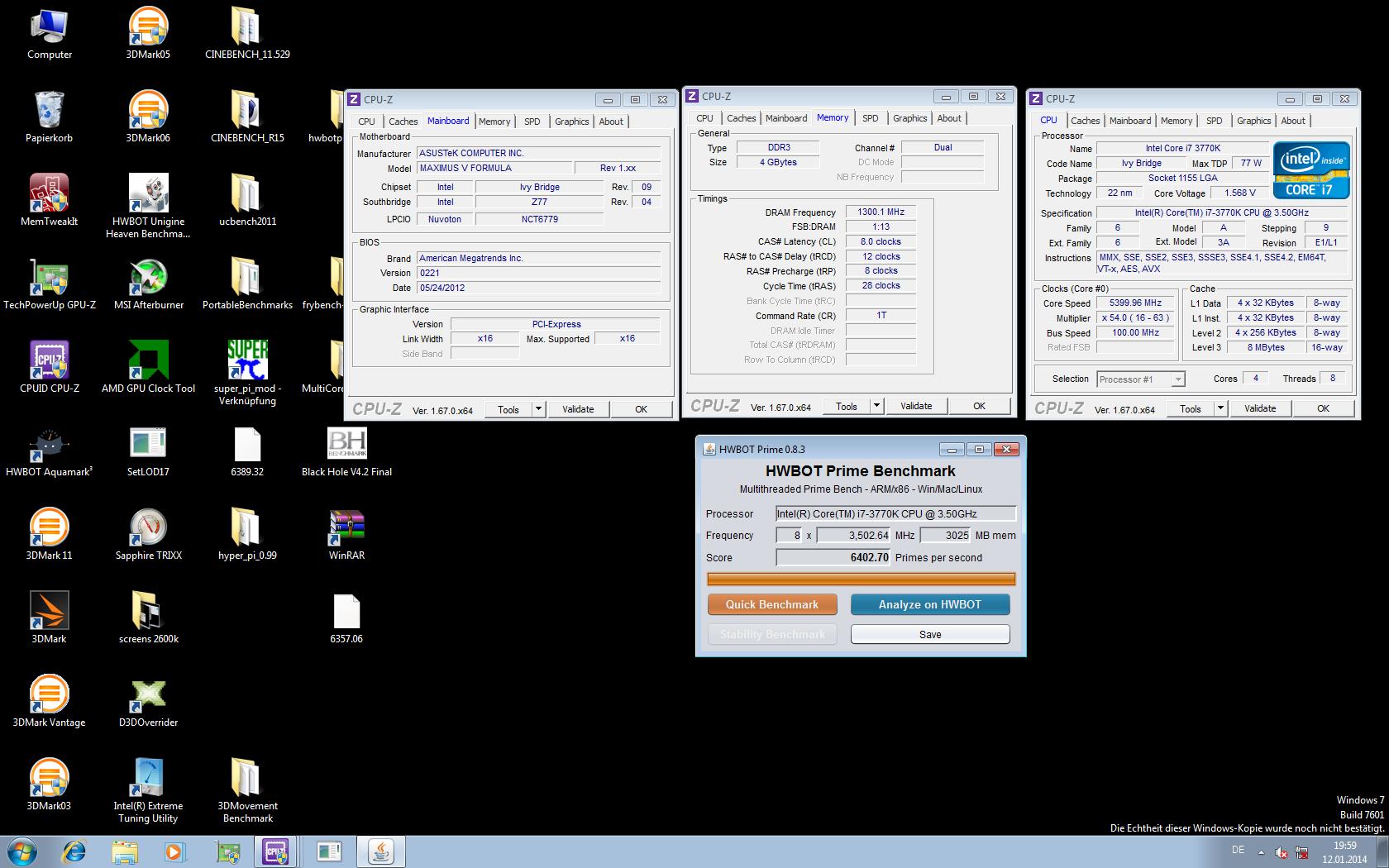Click the DE language indicator in taskbar
Screen dimensions: 1389x868
point(1238,850)
